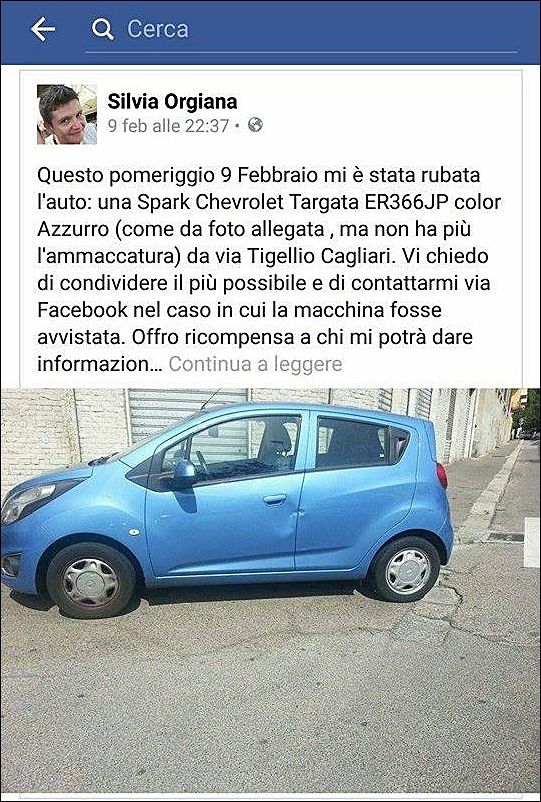
Task: Open the blue Chevrolet Spark photo
Action: 270,591
